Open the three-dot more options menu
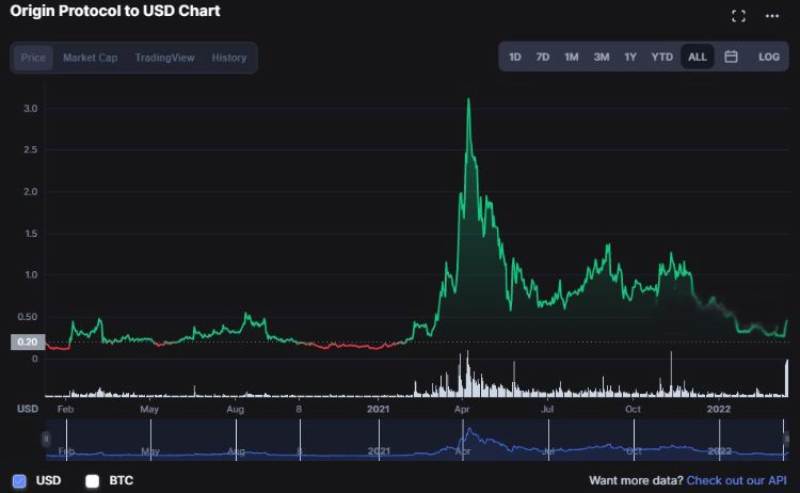Viewport: 800px width, 493px height. (x=772, y=16)
